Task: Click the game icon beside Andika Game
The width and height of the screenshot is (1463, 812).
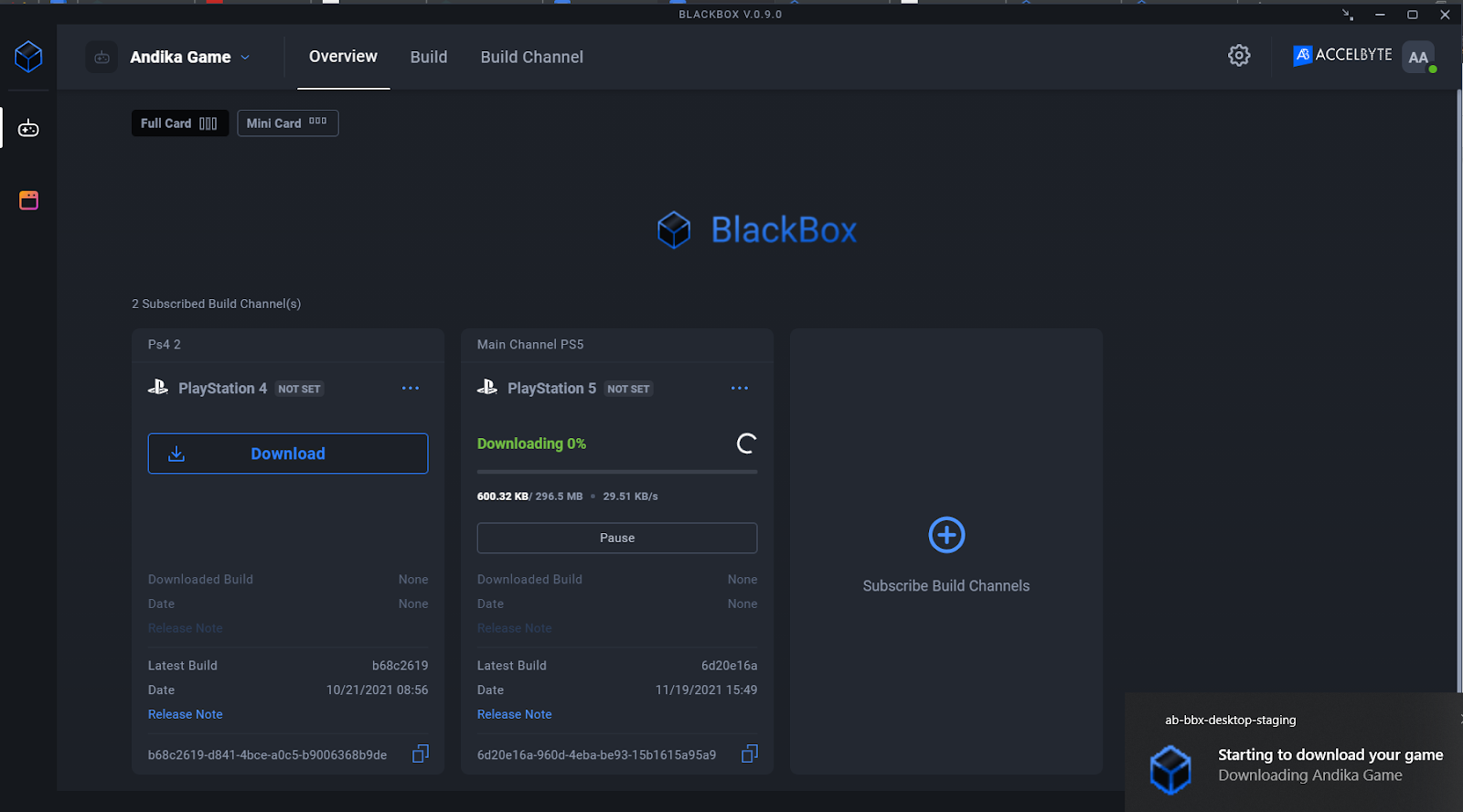Action: click(x=101, y=57)
